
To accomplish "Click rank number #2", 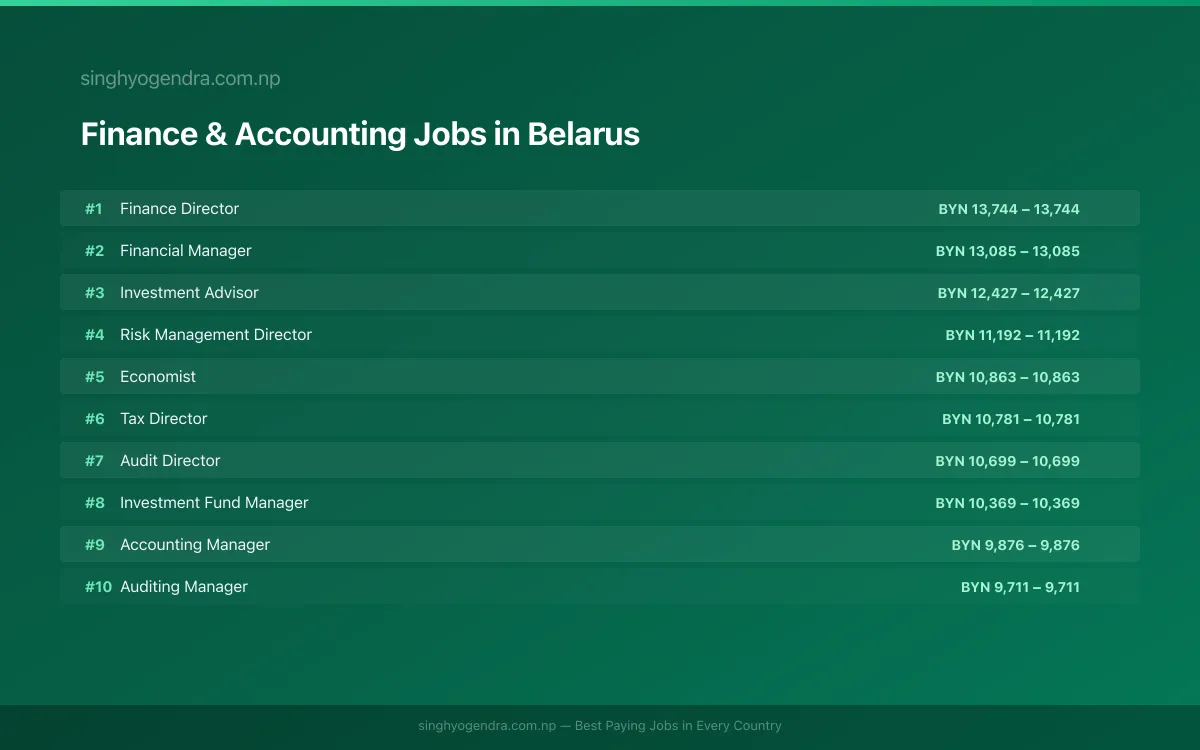I will tap(94, 251).
